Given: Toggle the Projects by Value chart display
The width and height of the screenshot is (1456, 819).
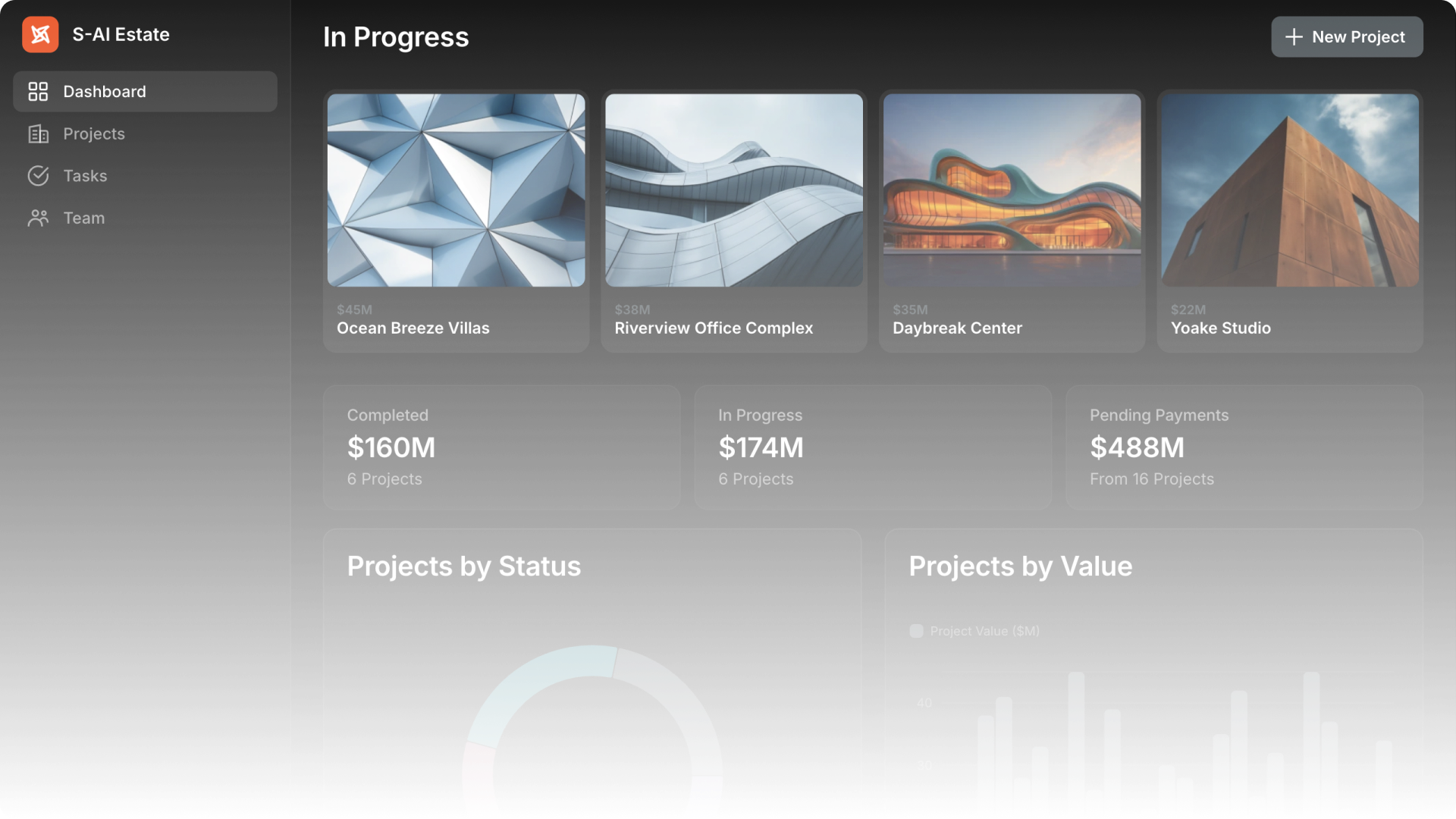Looking at the screenshot, I should (x=915, y=631).
